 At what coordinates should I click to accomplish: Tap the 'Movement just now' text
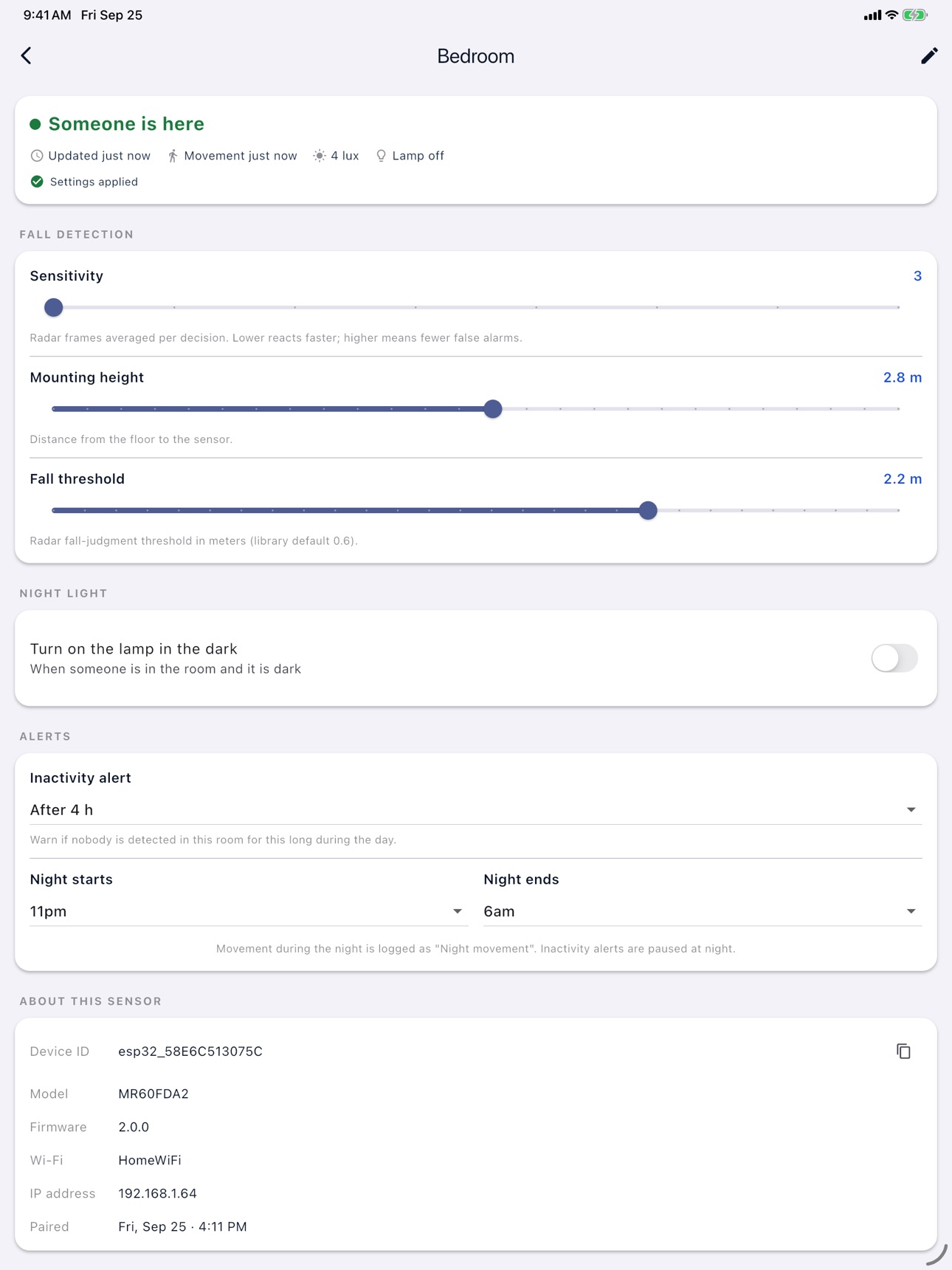coord(241,156)
